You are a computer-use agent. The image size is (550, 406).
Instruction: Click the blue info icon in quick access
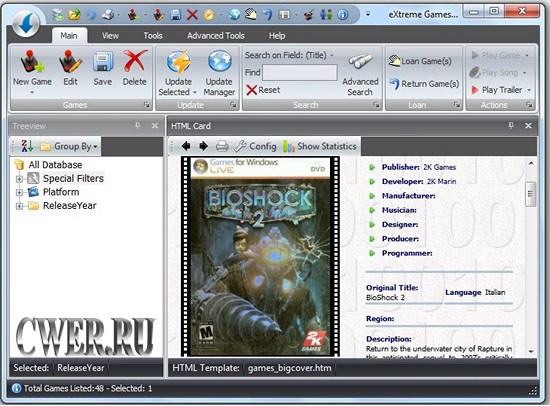coord(343,15)
